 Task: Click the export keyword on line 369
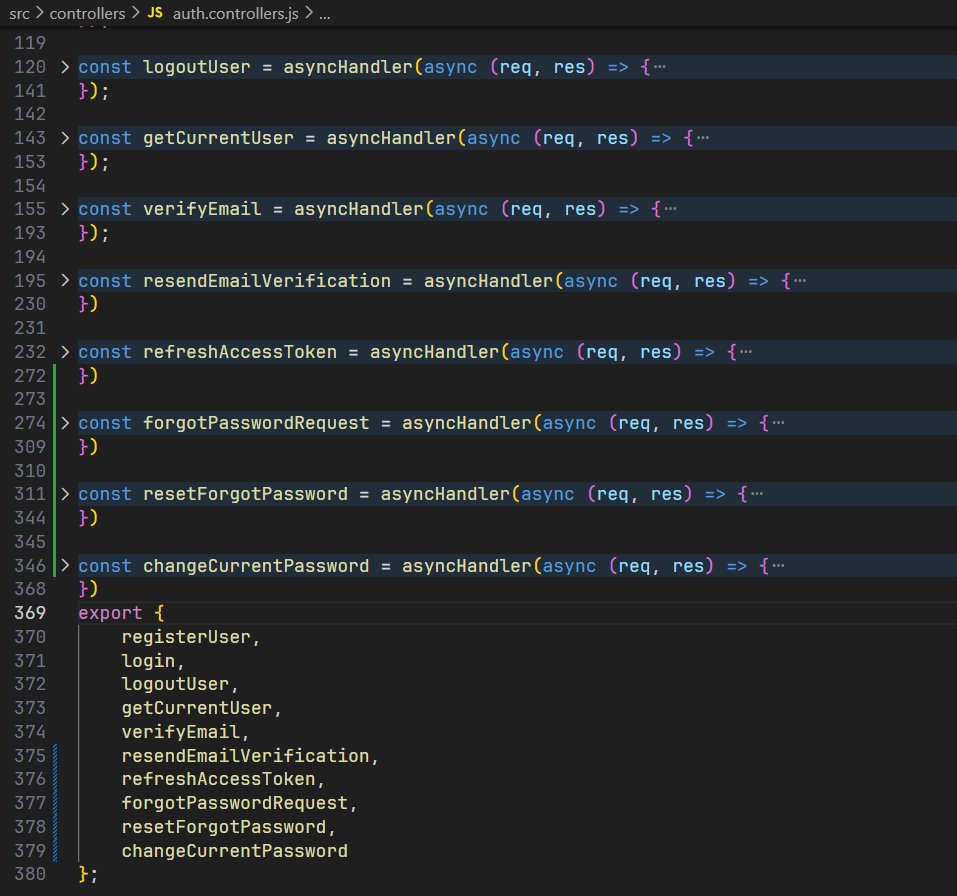tap(110, 613)
